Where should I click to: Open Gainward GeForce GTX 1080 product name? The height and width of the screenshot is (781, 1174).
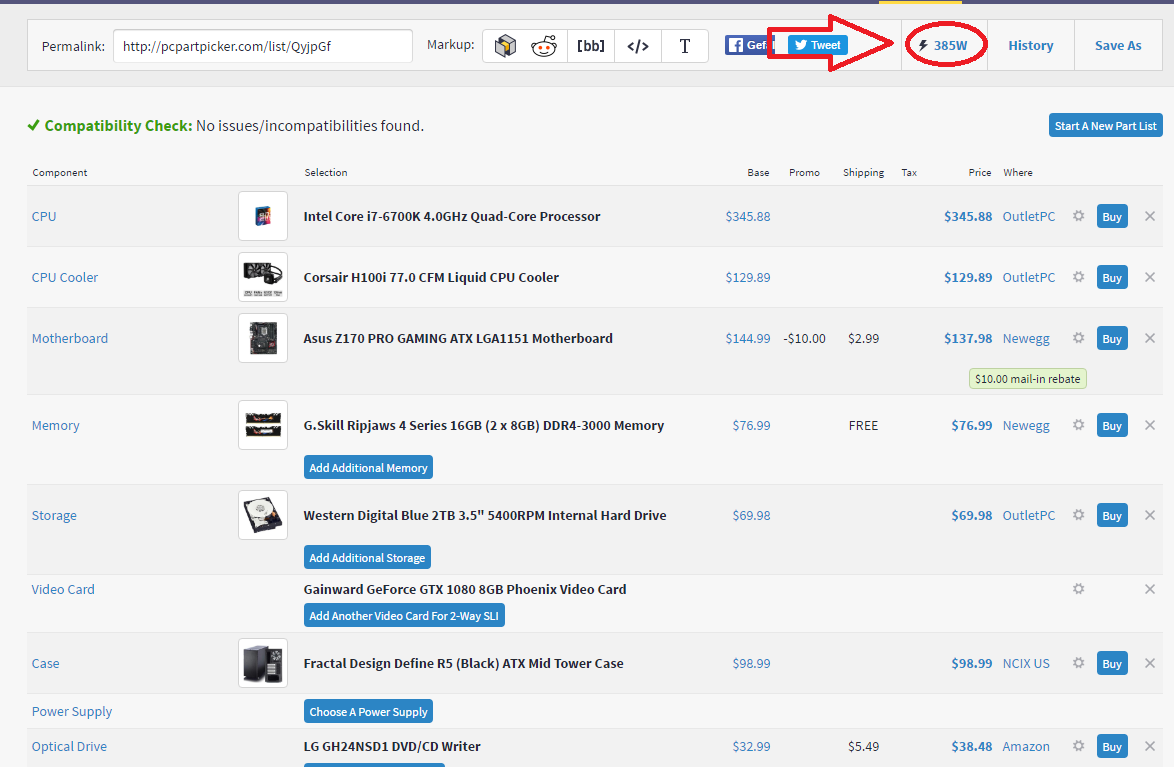click(x=464, y=589)
